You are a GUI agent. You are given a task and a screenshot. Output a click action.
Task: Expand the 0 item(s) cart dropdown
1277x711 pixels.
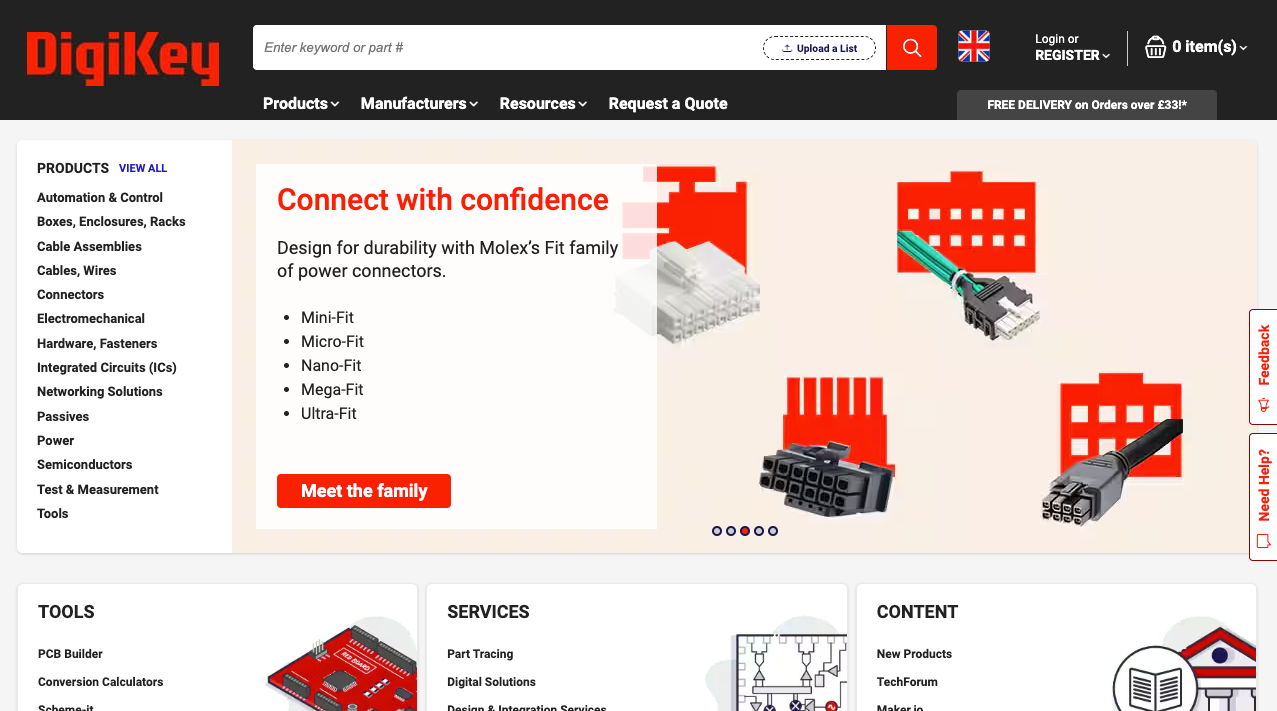click(x=1209, y=47)
